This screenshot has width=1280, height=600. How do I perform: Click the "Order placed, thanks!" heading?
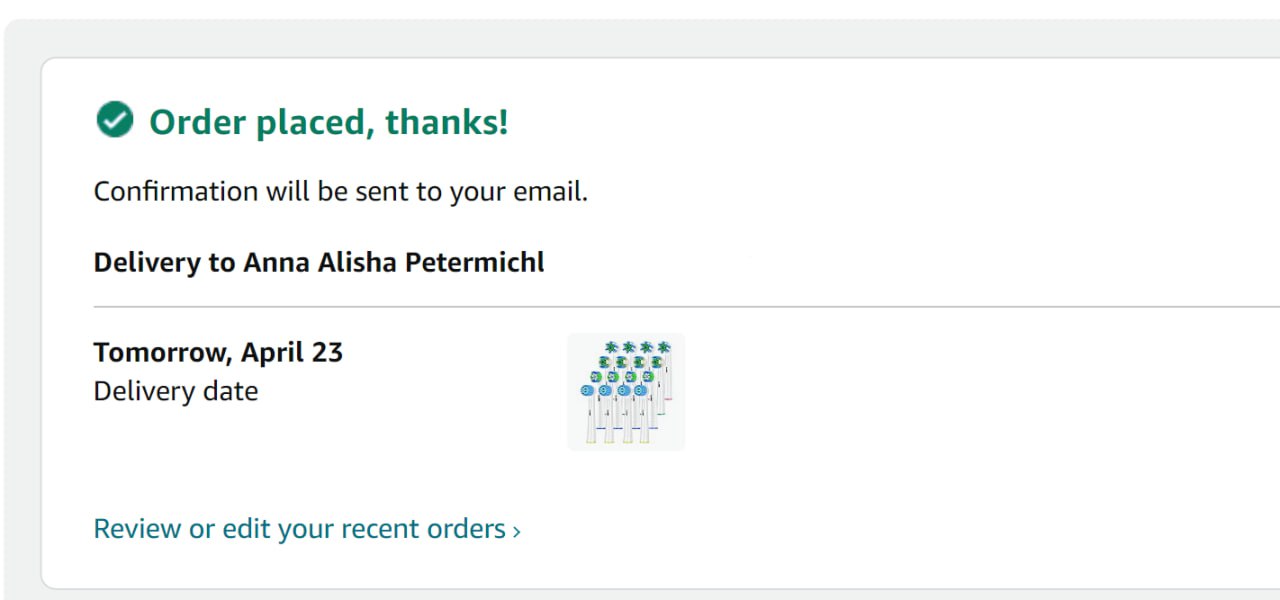tap(328, 122)
